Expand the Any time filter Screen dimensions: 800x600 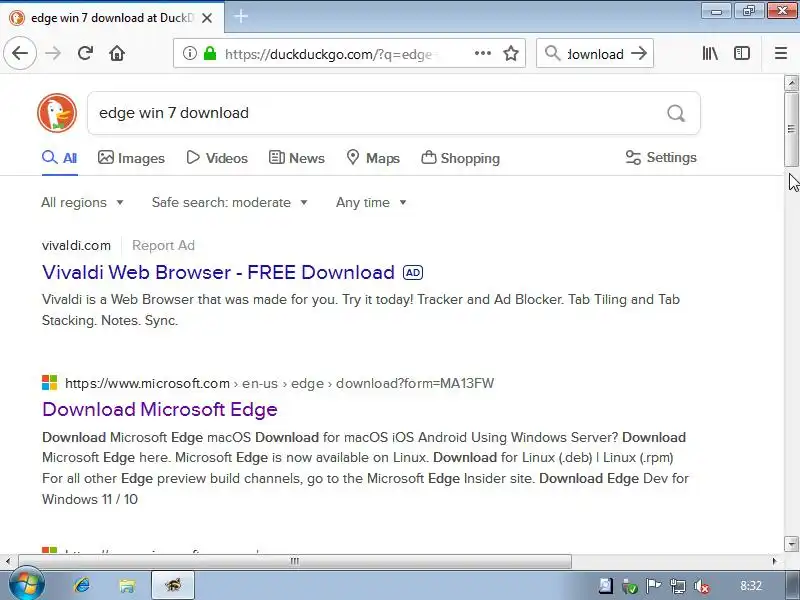tap(371, 203)
